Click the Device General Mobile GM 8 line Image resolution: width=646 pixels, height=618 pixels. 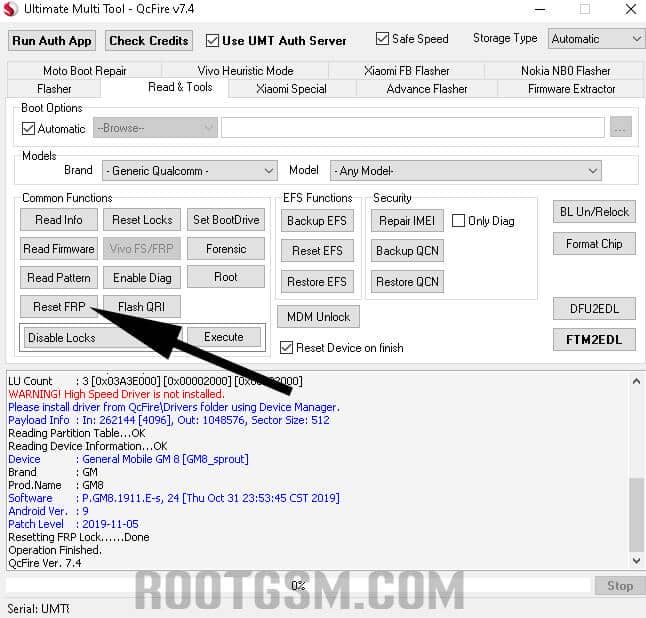[128, 459]
